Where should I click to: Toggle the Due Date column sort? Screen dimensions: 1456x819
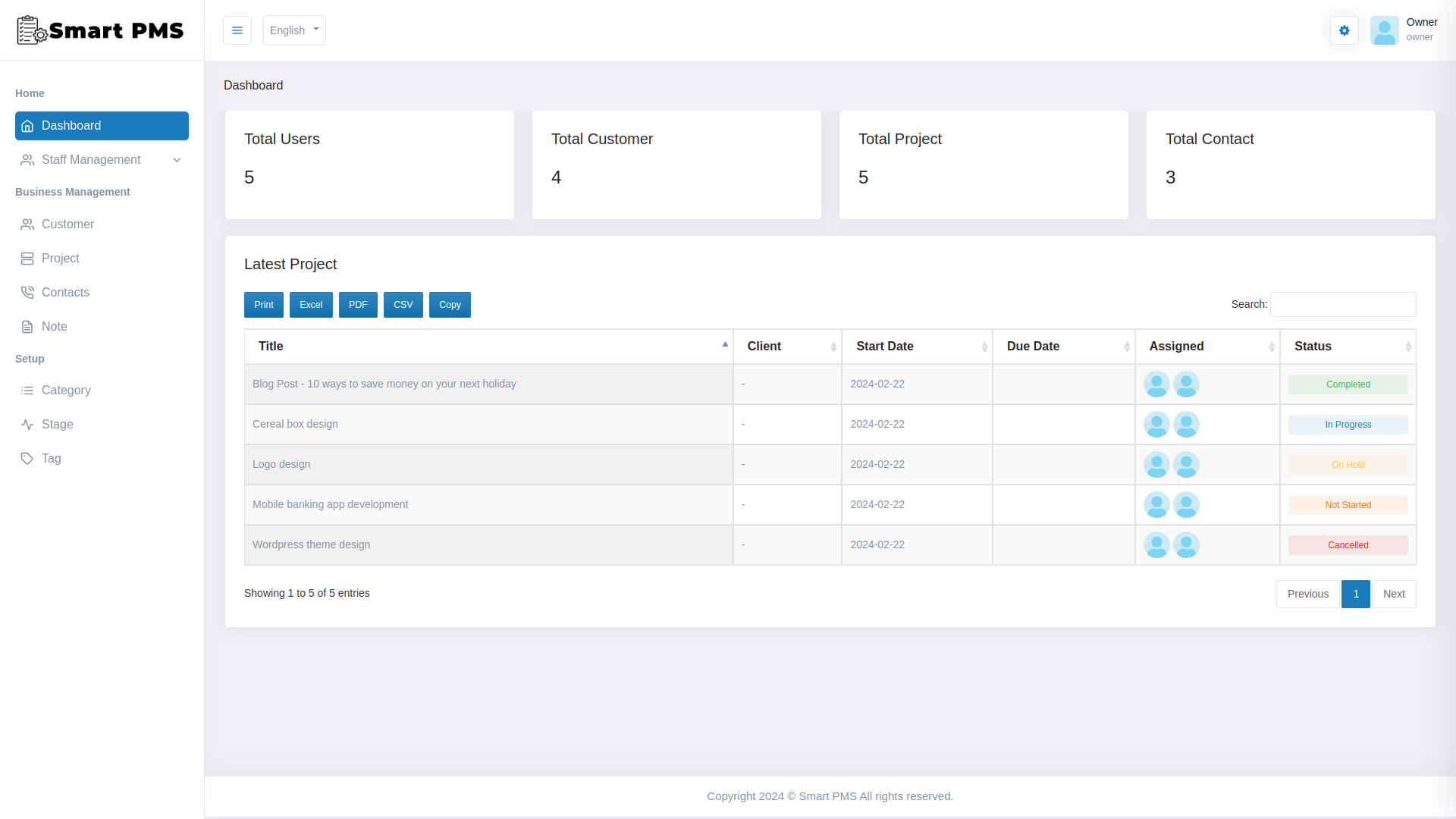pyautogui.click(x=1064, y=346)
